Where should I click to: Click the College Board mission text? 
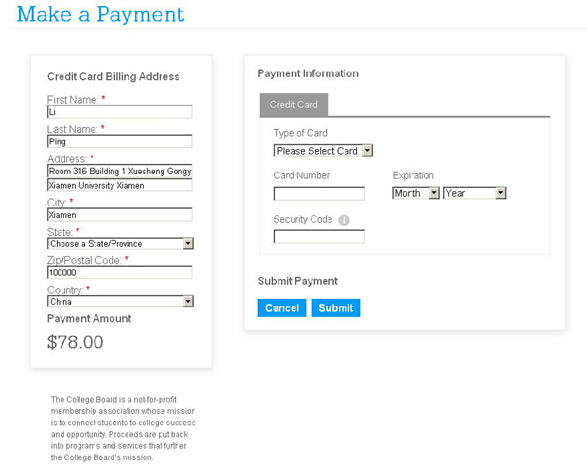[x=123, y=428]
